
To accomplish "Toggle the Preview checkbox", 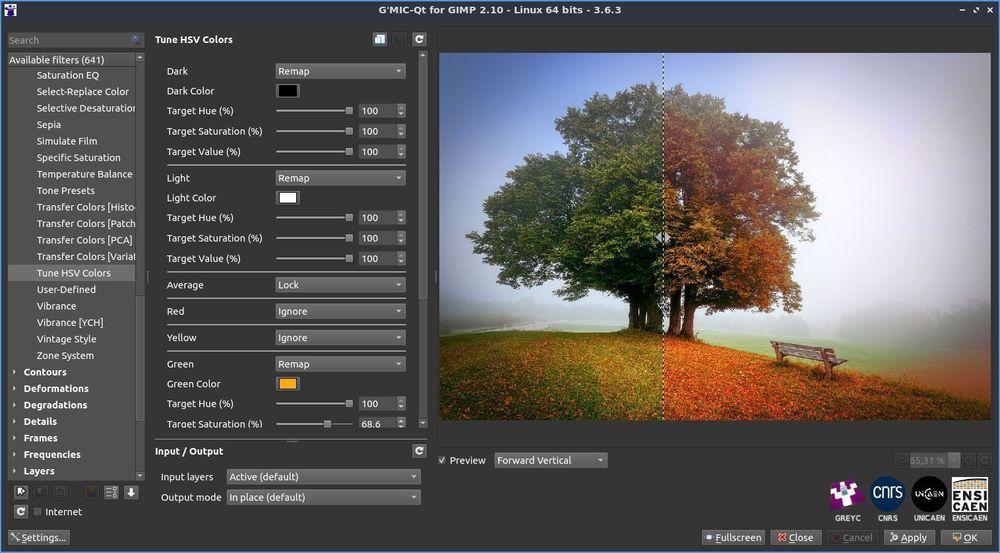I will [x=442, y=460].
